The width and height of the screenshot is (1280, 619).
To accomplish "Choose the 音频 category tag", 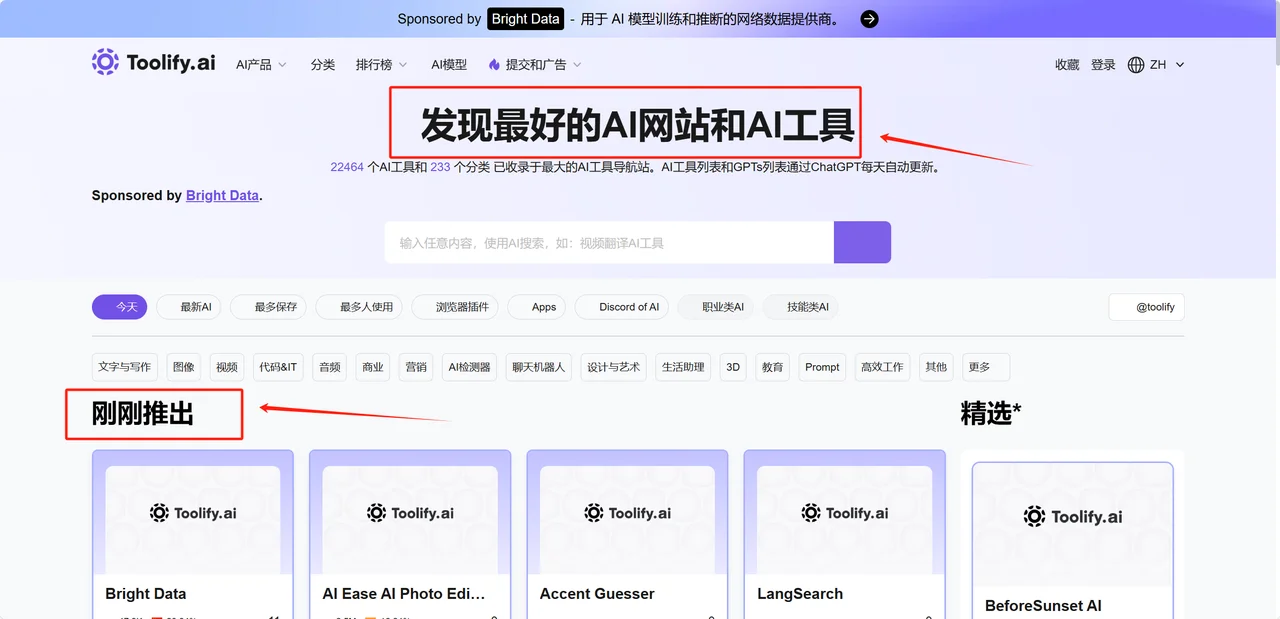I will point(330,367).
